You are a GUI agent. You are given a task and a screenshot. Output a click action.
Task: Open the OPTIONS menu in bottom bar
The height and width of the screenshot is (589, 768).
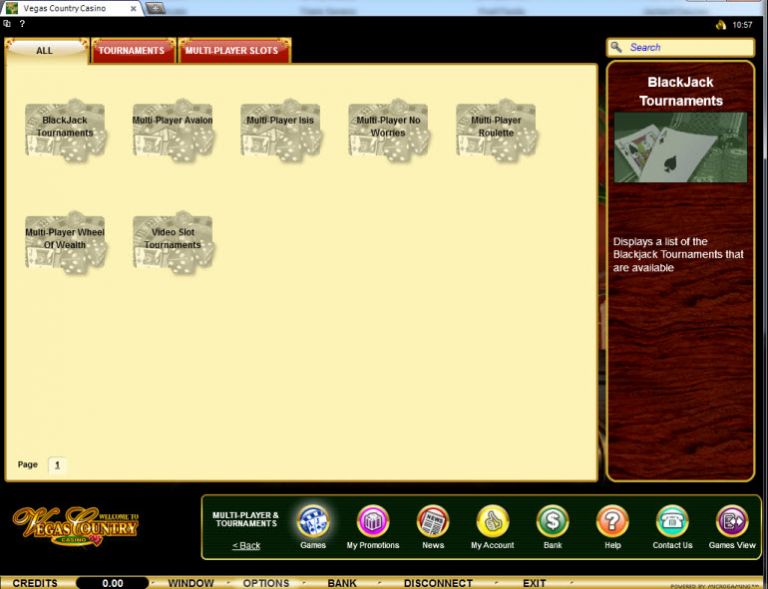(266, 583)
